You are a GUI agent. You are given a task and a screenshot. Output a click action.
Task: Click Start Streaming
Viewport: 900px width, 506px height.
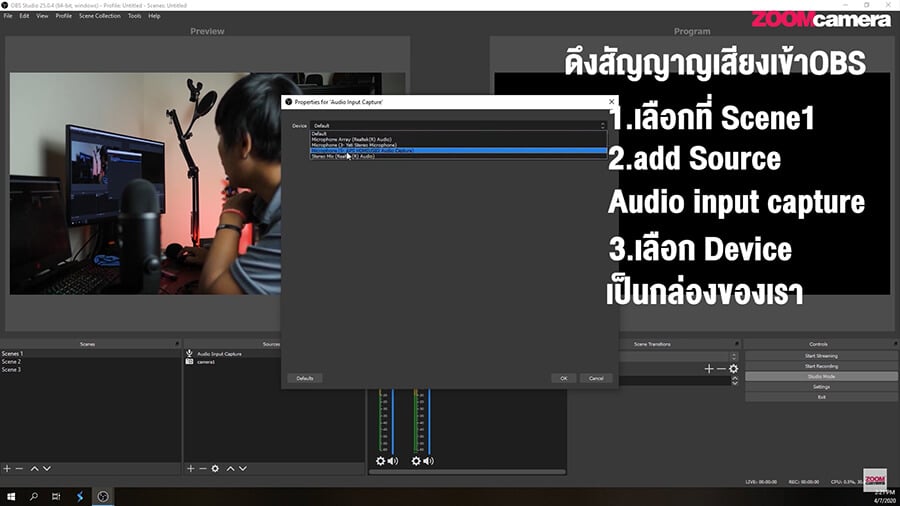pyautogui.click(x=821, y=356)
